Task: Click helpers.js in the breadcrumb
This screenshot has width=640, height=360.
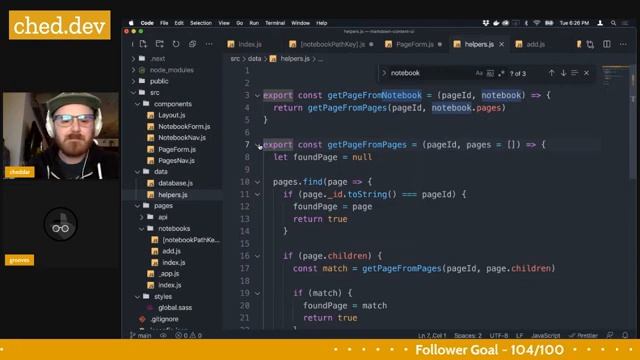Action: coord(295,59)
